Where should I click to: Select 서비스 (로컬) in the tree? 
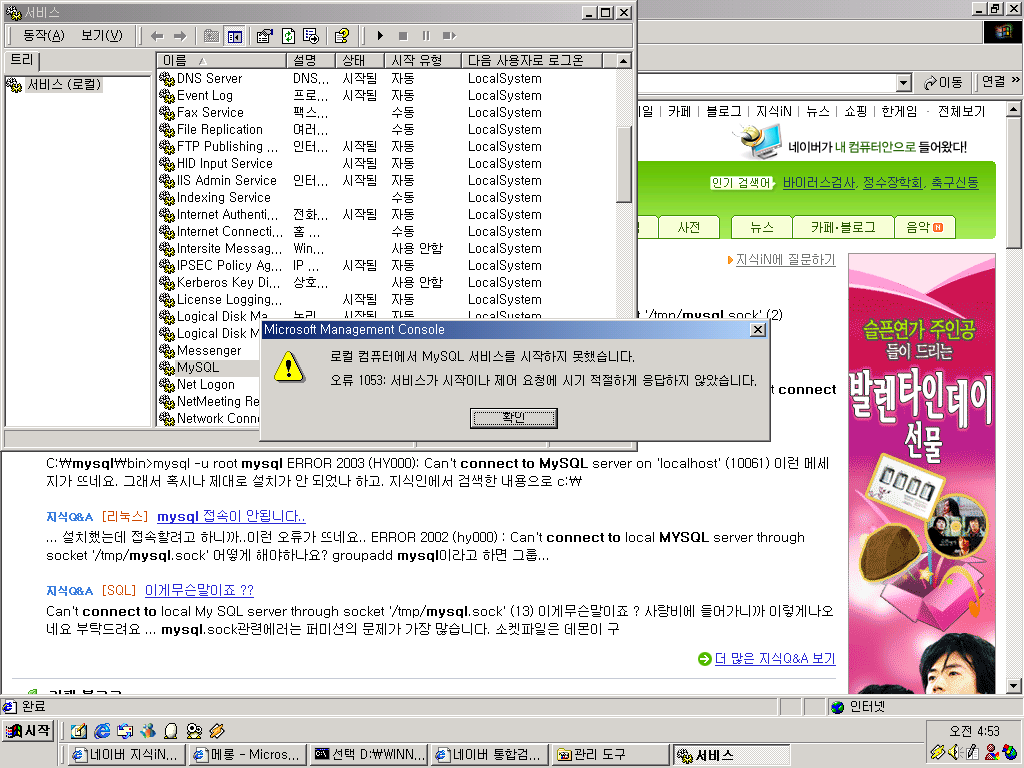(x=63, y=84)
